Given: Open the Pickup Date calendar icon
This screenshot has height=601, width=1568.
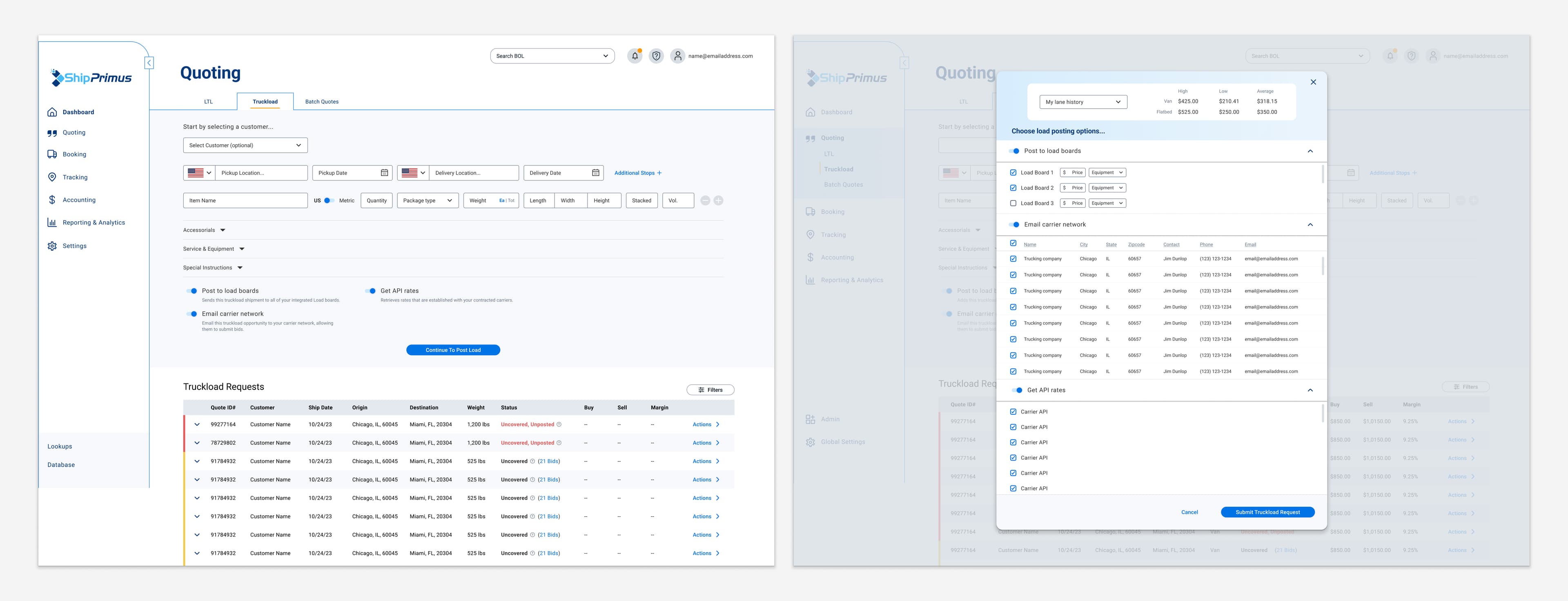Looking at the screenshot, I should 384,173.
